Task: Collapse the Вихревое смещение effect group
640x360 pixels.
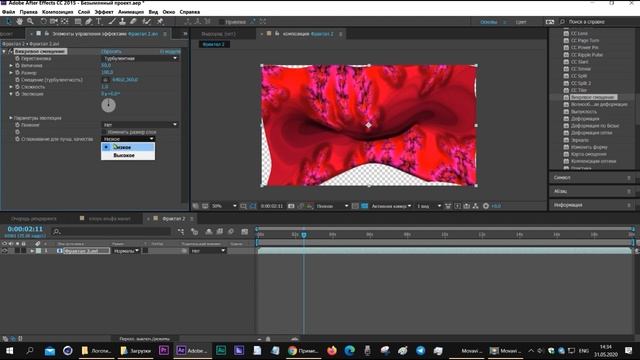Action: click(4, 51)
